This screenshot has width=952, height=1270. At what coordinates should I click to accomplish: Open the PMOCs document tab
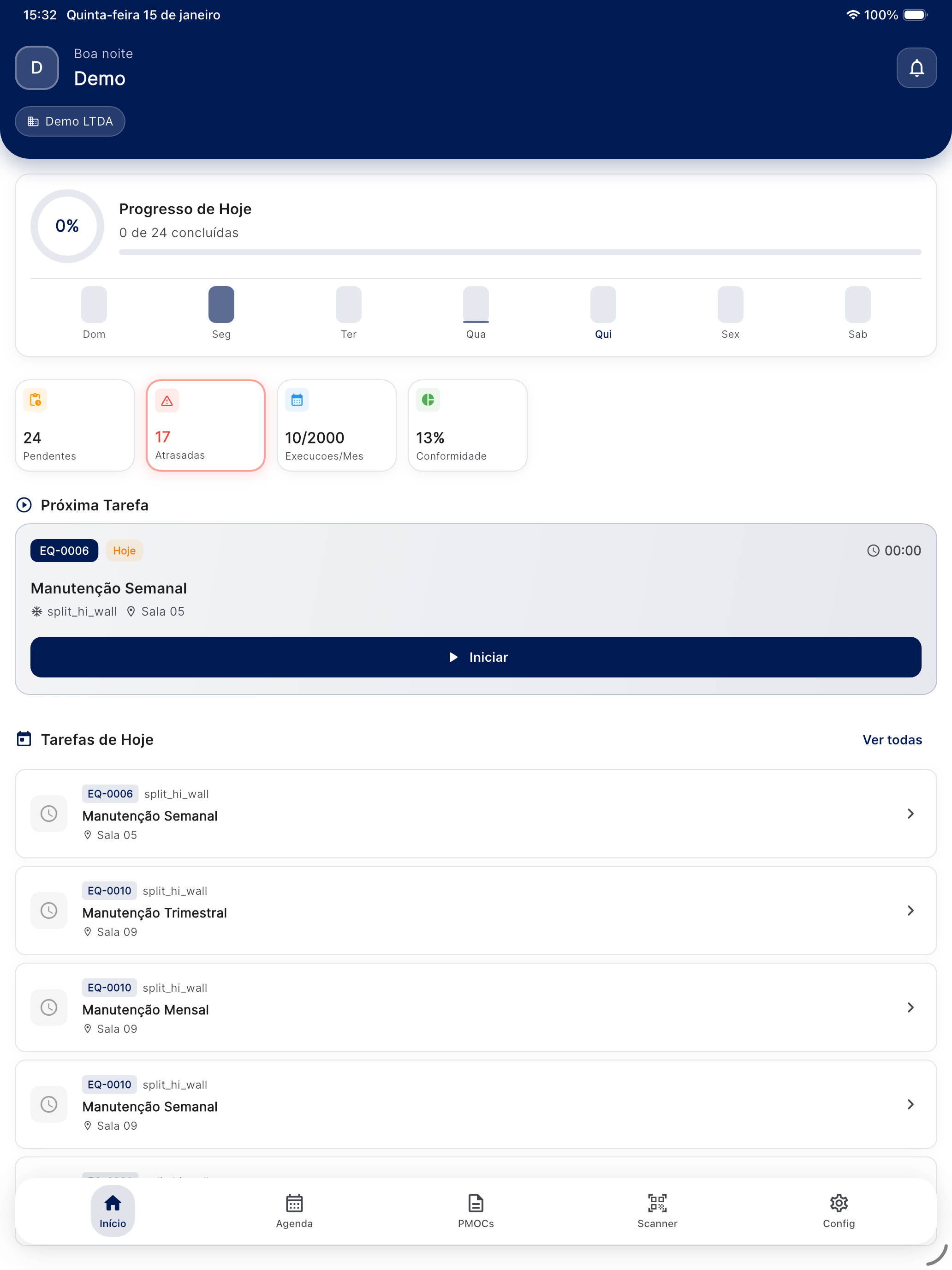click(476, 1209)
